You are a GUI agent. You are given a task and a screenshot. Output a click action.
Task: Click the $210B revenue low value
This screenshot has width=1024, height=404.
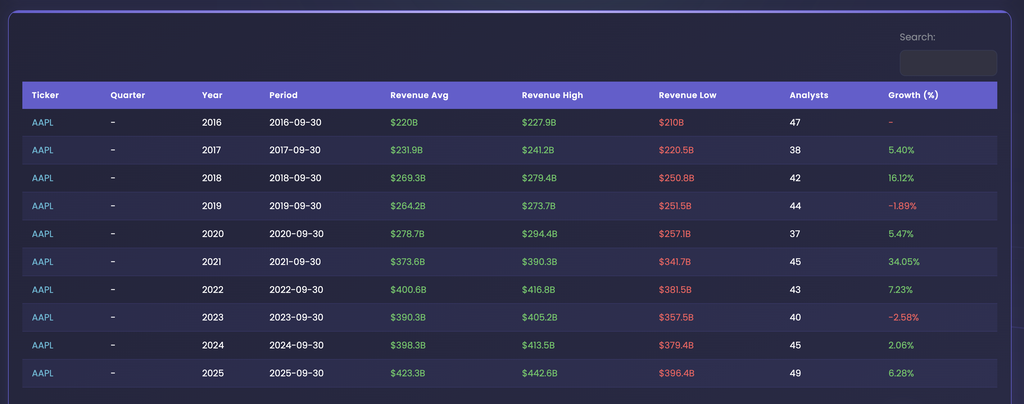[x=671, y=122]
